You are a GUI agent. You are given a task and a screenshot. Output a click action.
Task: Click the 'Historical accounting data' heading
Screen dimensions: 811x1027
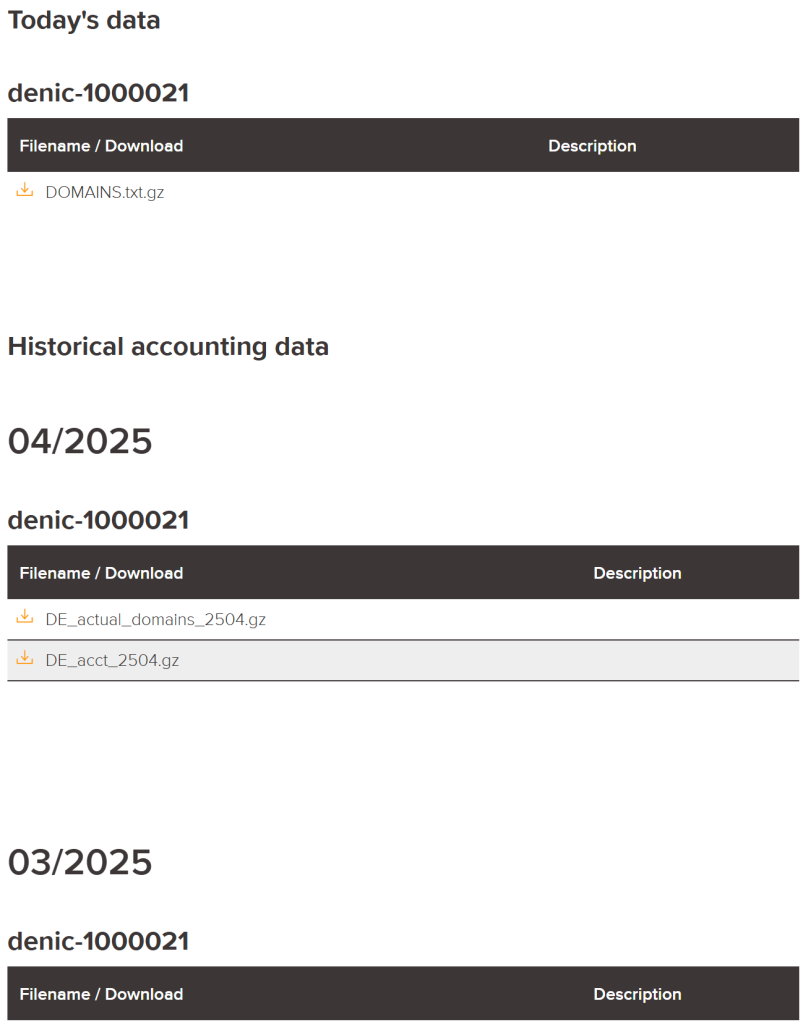tap(168, 347)
